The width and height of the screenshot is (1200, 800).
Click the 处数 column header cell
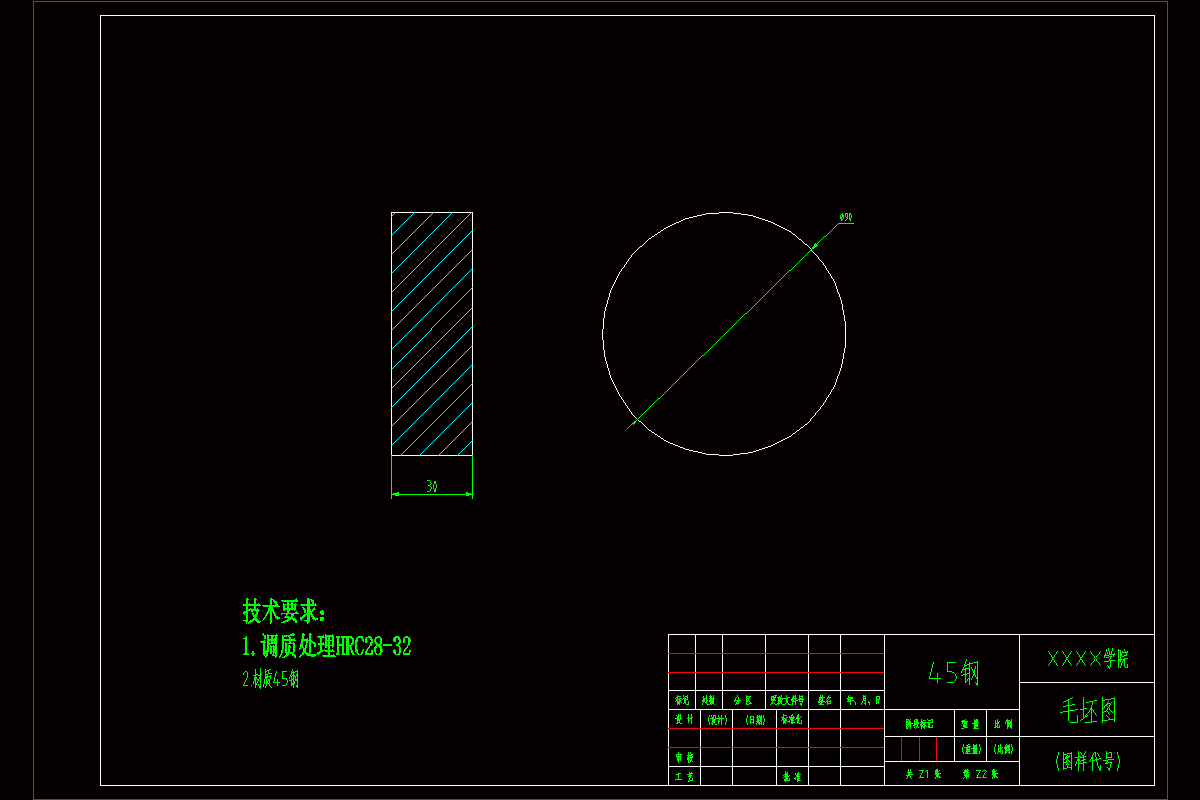pos(708,701)
